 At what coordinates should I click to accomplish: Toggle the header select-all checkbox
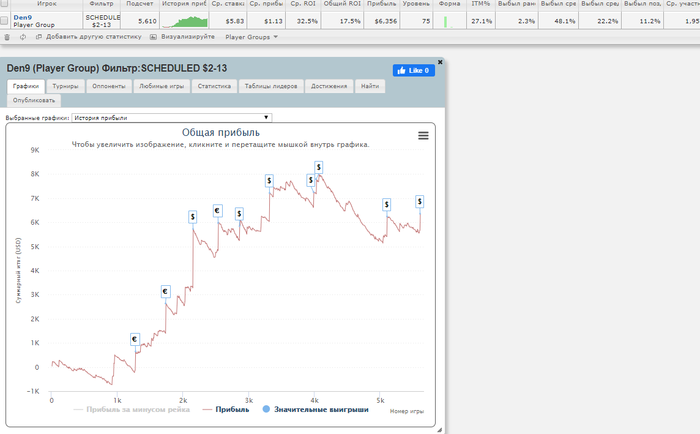(4, 4)
